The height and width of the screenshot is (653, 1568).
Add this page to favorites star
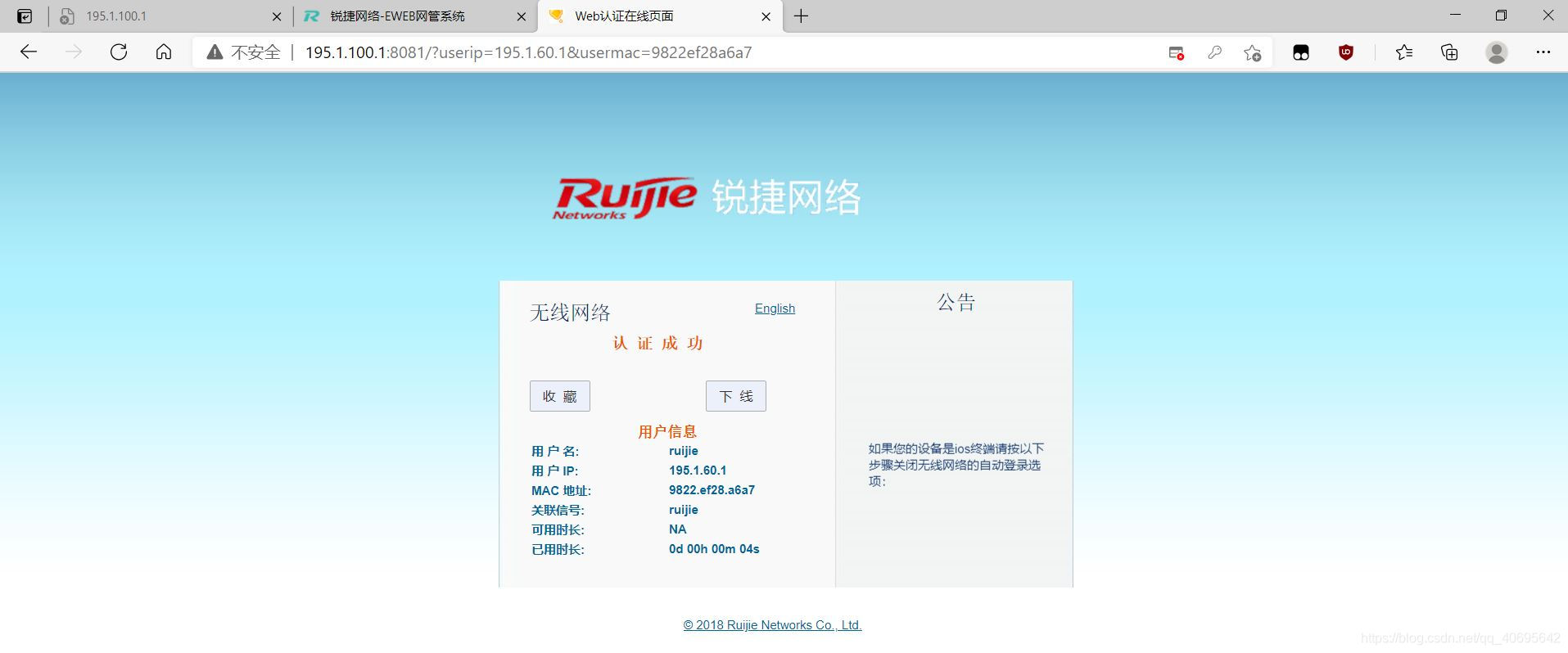coord(1252,53)
